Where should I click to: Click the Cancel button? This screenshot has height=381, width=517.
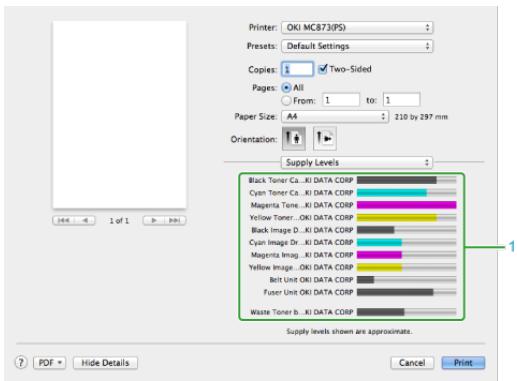coord(412,363)
